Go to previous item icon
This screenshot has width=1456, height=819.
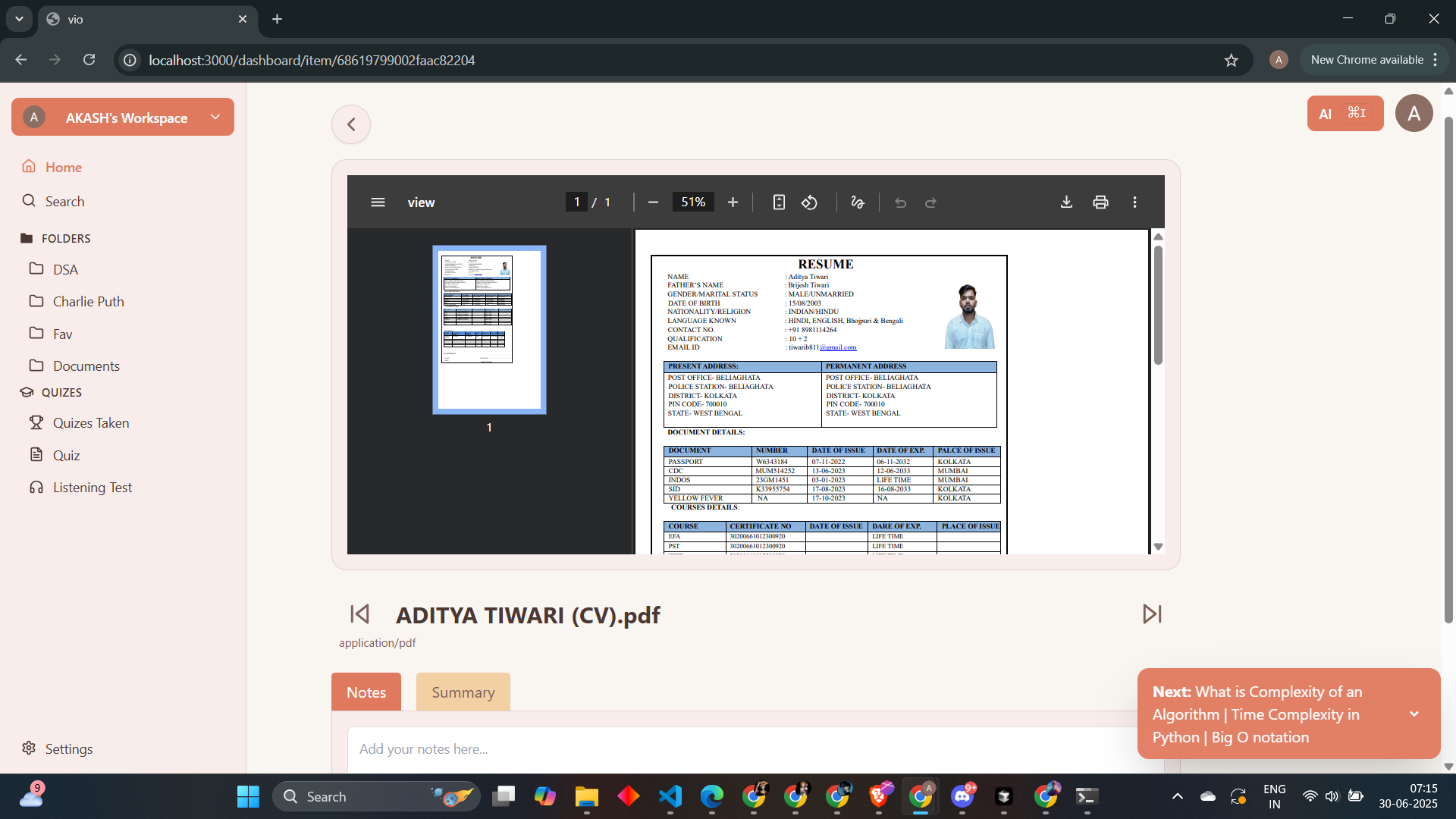pyautogui.click(x=359, y=613)
